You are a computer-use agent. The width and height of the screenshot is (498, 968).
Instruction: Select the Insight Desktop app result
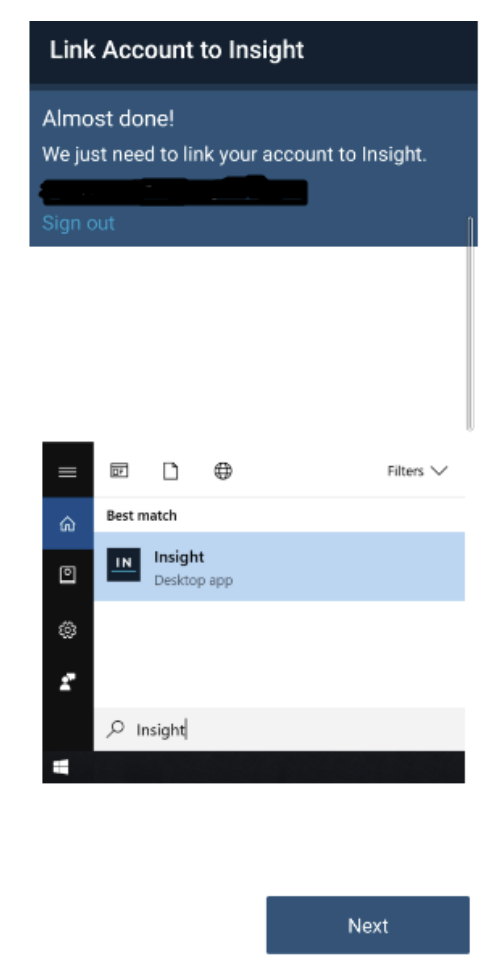tap(279, 566)
